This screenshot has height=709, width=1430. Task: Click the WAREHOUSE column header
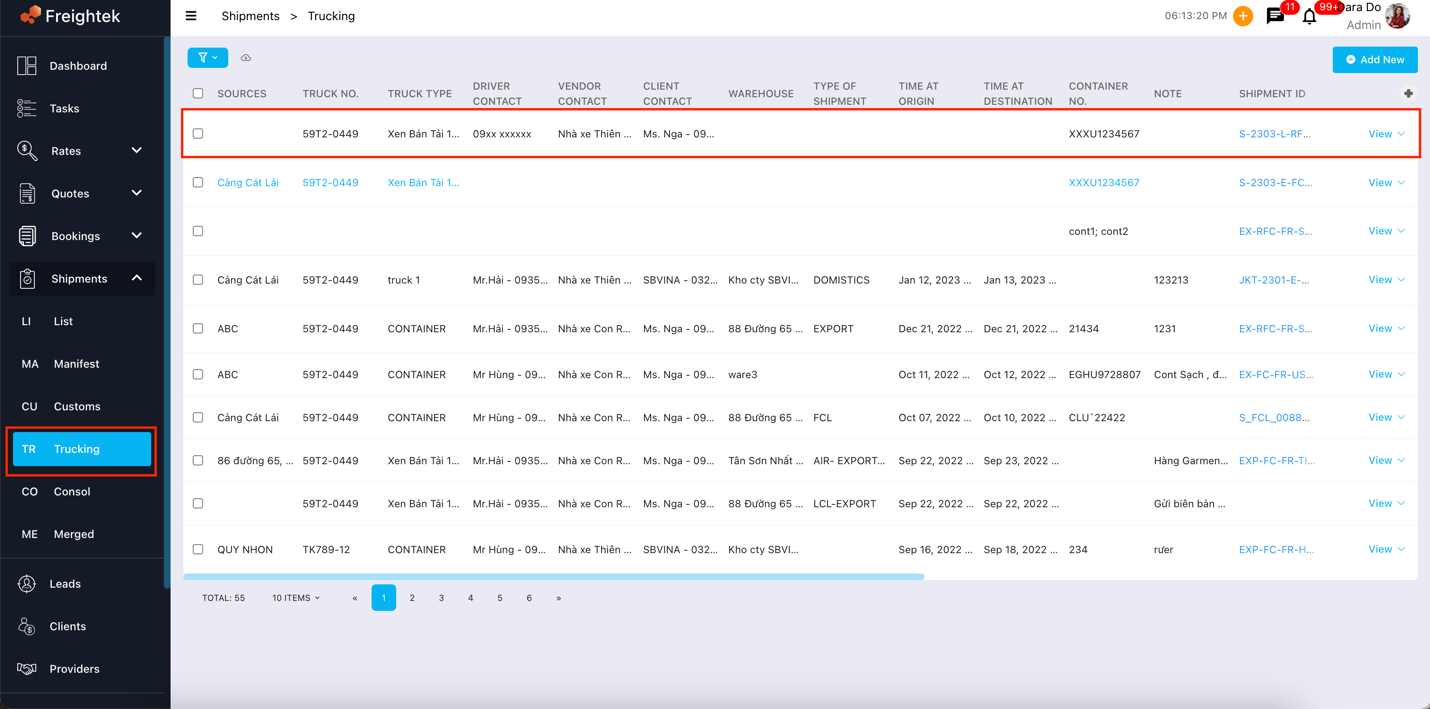761,93
